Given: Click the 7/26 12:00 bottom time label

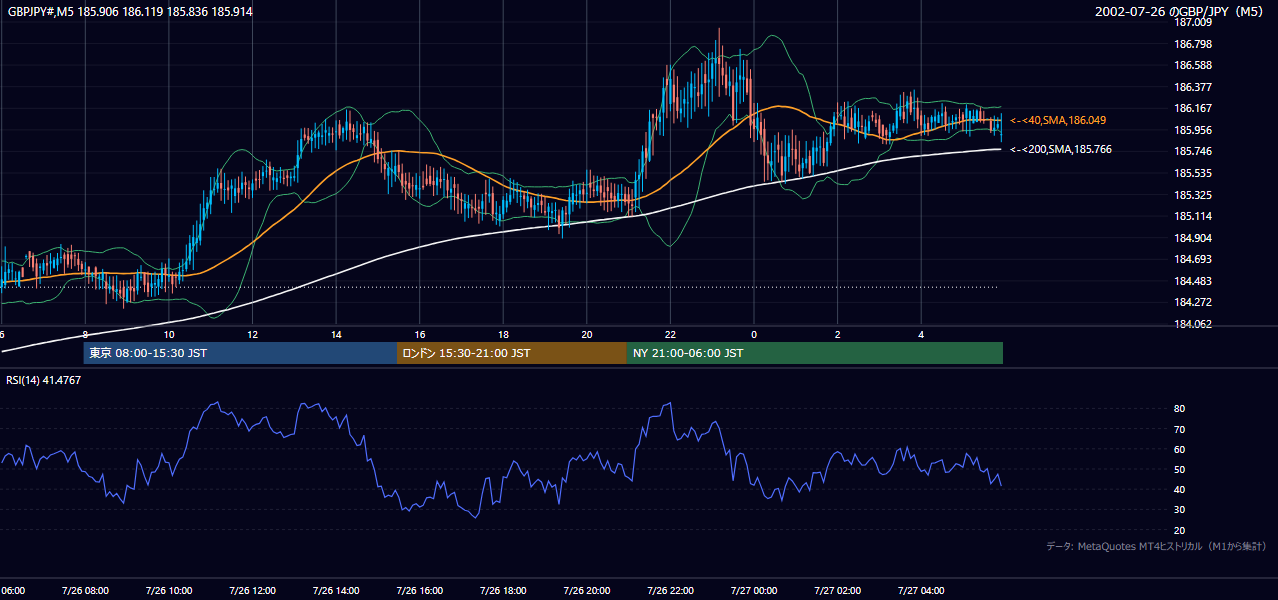Looking at the screenshot, I should point(252,591).
